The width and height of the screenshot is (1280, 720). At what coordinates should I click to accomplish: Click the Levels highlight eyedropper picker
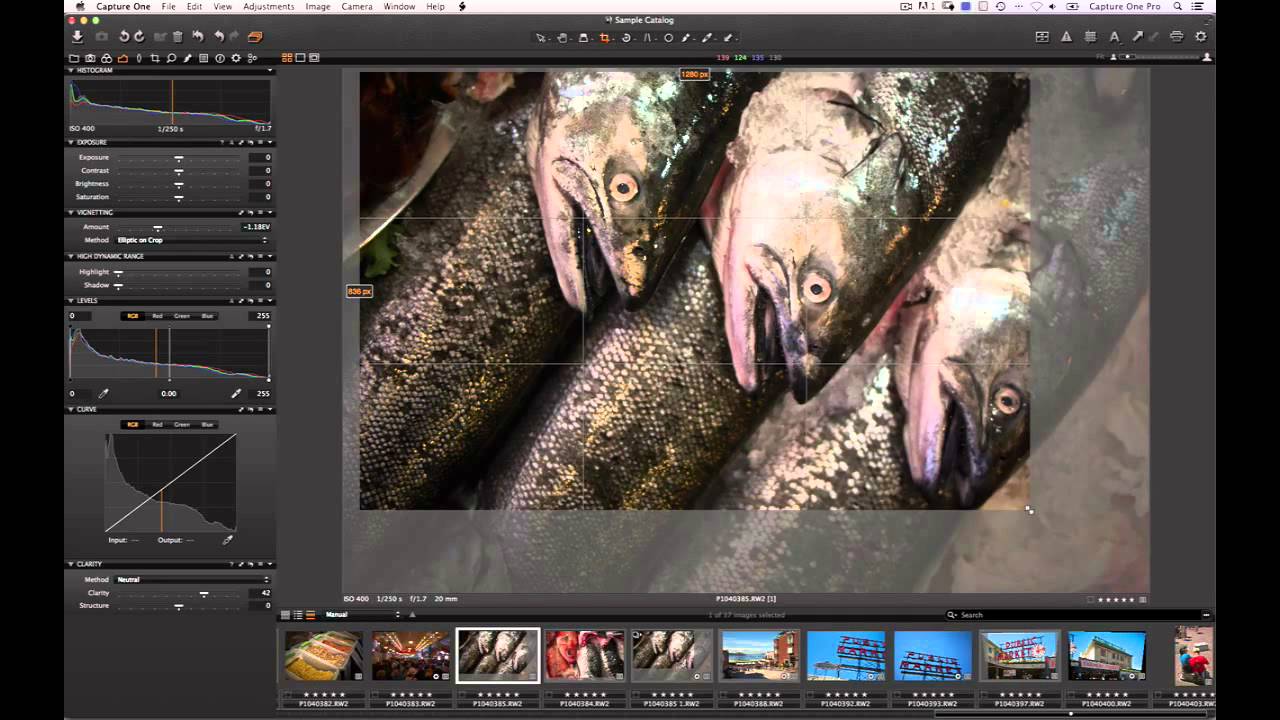point(236,394)
